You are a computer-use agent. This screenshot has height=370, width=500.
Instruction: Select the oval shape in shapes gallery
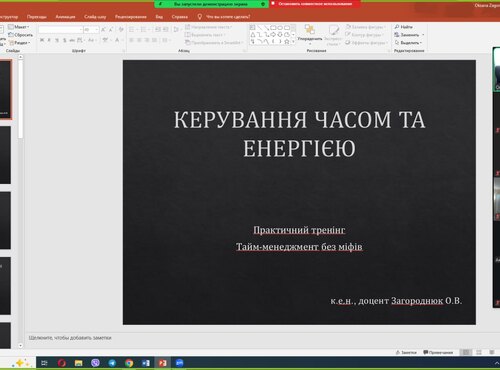[x=280, y=28]
